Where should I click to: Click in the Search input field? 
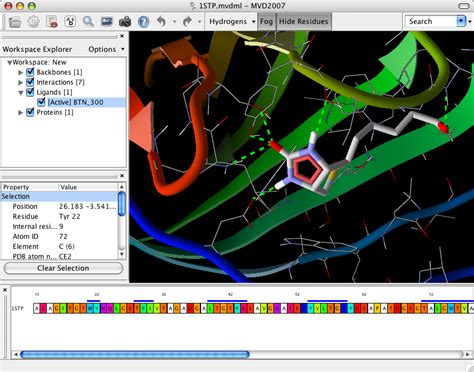pos(431,22)
